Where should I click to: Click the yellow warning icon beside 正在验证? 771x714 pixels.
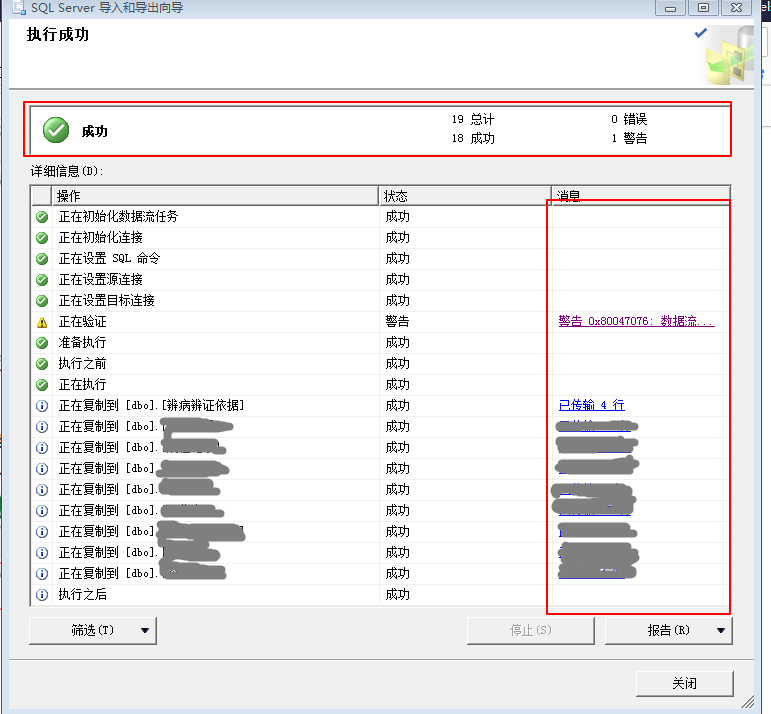[x=42, y=322]
